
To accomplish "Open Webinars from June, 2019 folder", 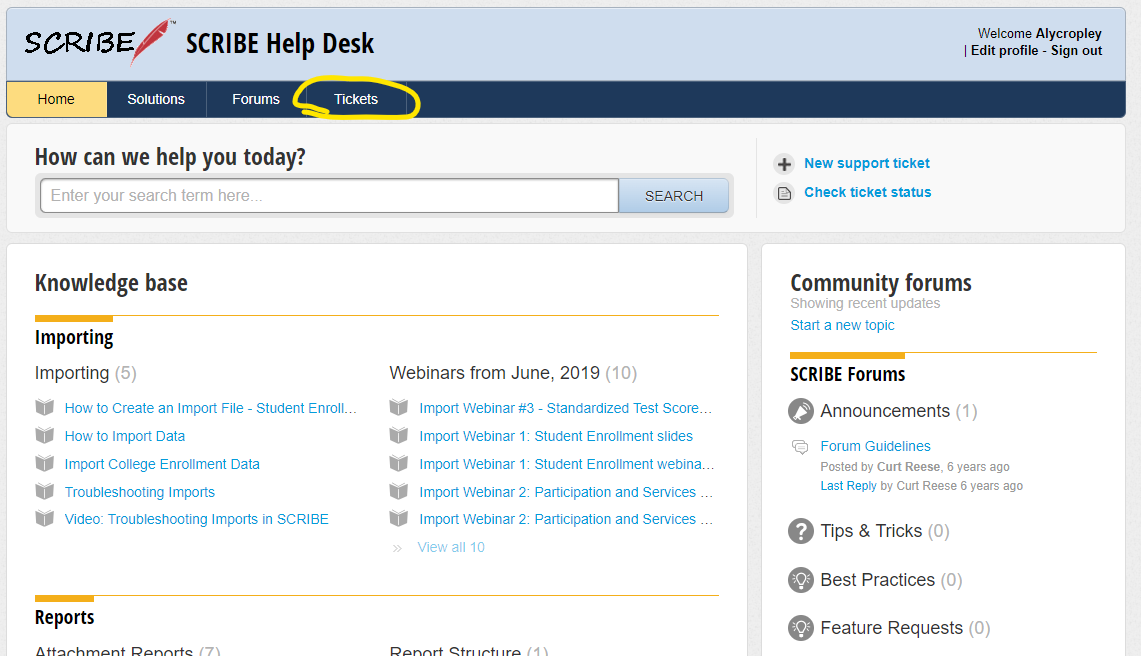I will [513, 373].
